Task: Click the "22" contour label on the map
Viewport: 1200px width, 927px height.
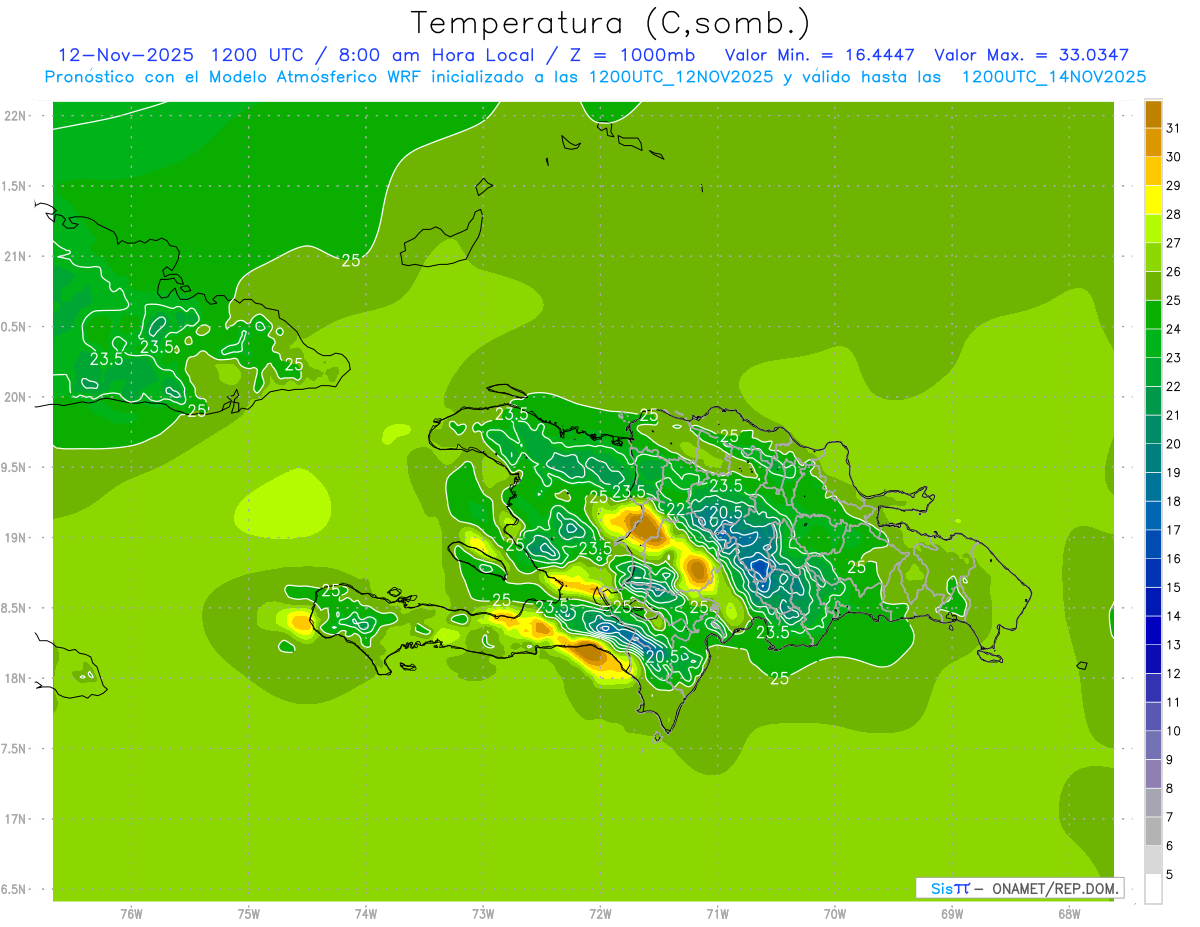Action: pos(676,509)
